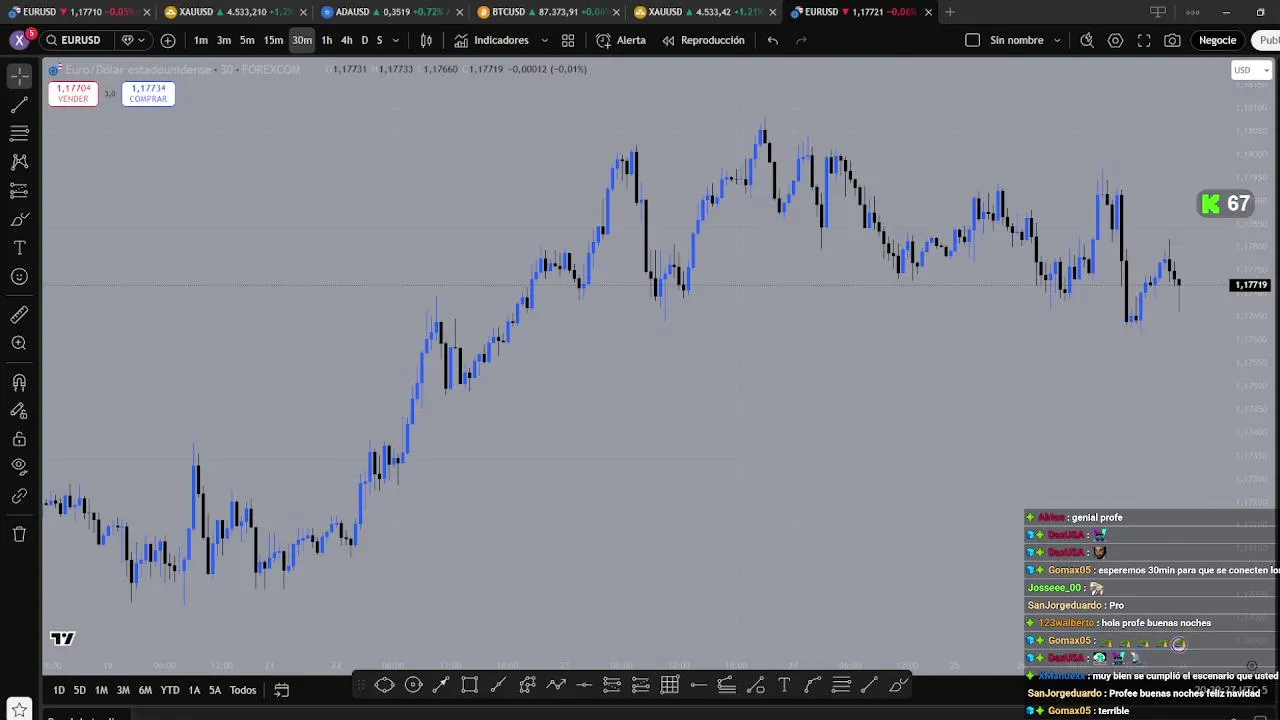Activate the zoom in tool
This screenshot has width=1280, height=720.
coord(19,343)
